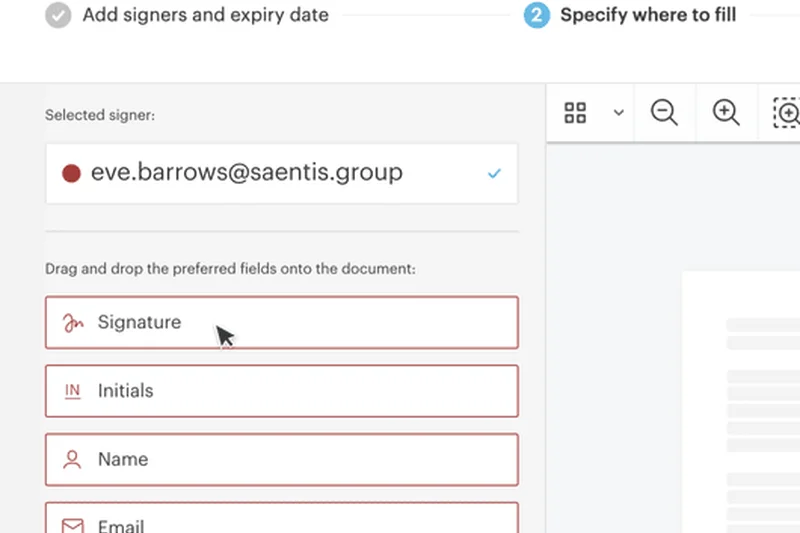
Task: Click the Signature pen icon
Action: pyautogui.click(x=72, y=323)
